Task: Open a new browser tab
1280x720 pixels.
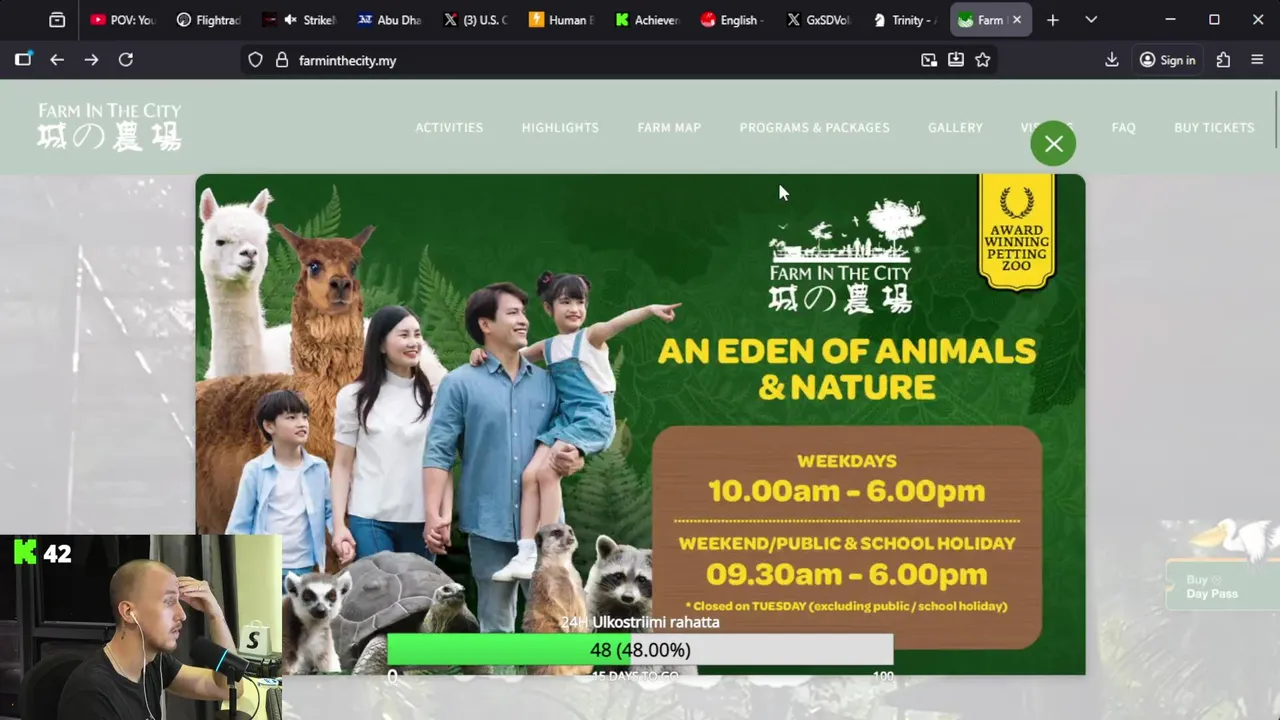Action: [x=1052, y=20]
